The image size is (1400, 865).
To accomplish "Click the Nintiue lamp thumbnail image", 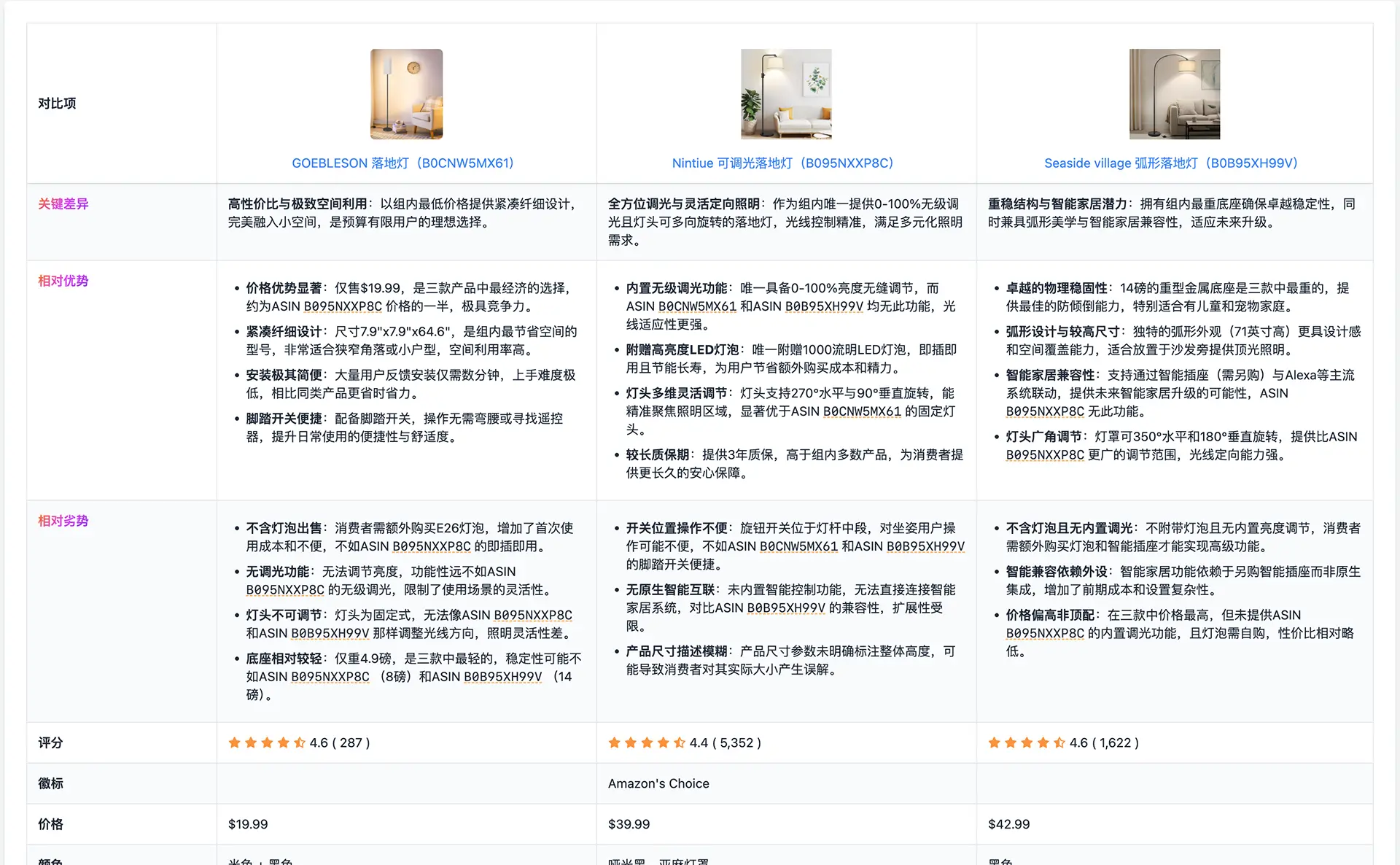I will tap(786, 94).
